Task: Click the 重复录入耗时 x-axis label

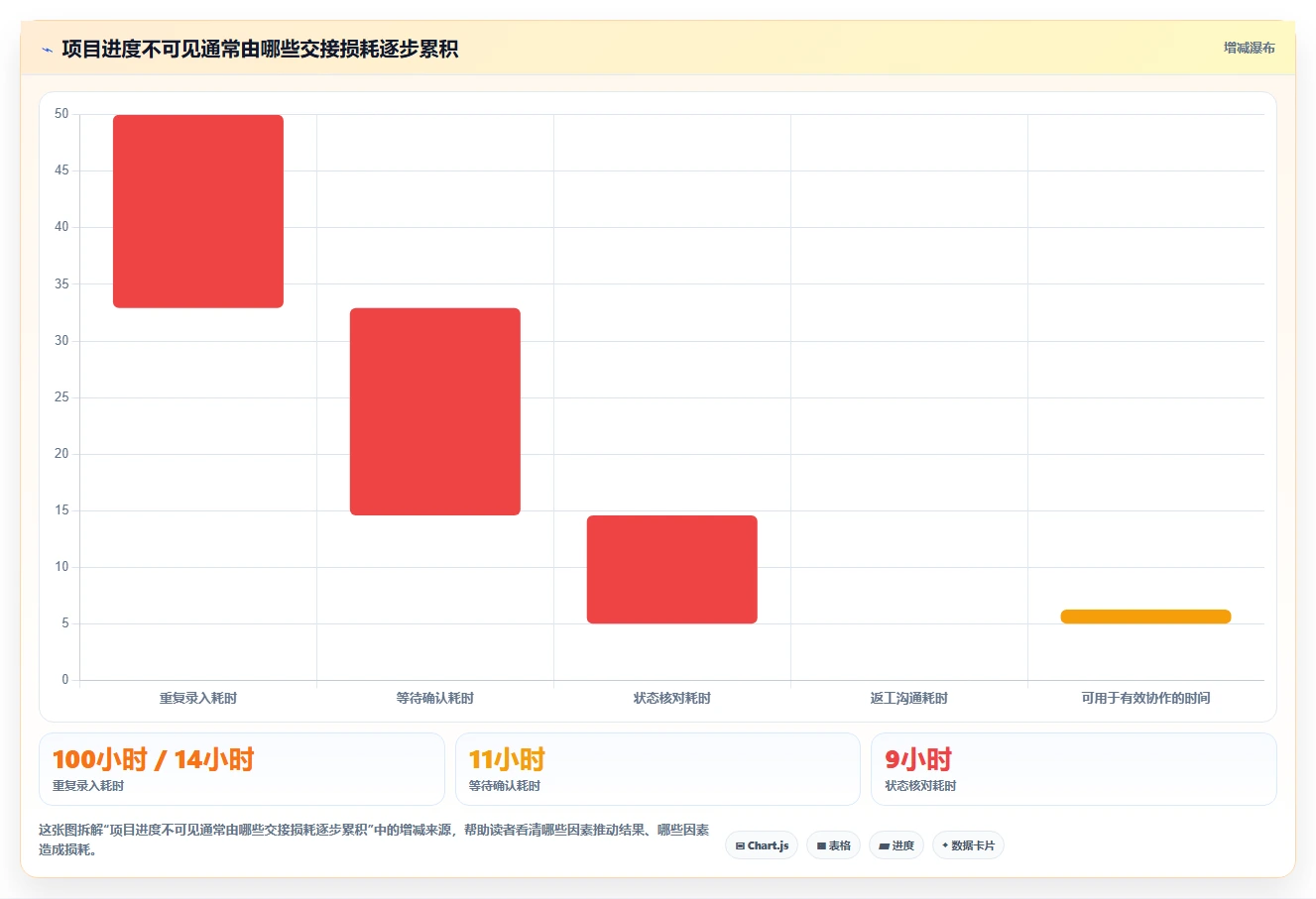Action: point(198,698)
